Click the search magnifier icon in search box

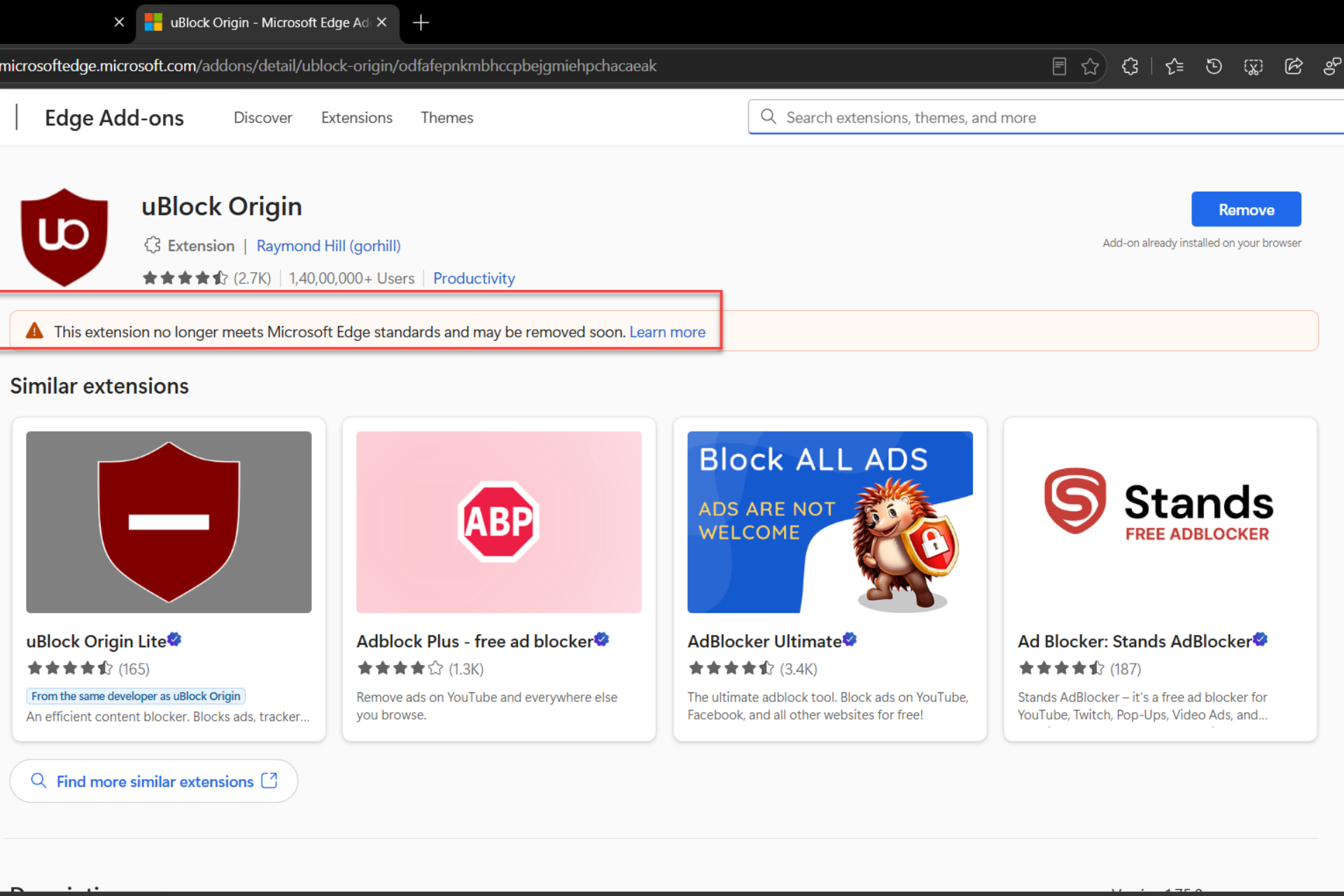768,117
